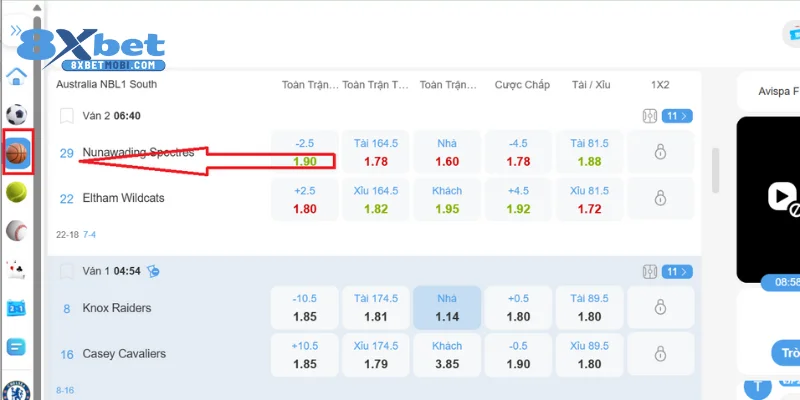
Task: Click live stream icon next to Ván 1 04:54
Action: click(153, 271)
